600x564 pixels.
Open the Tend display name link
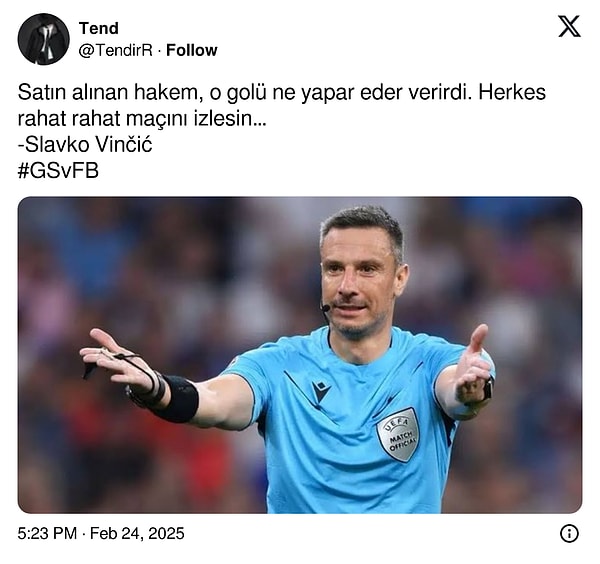(x=99, y=28)
